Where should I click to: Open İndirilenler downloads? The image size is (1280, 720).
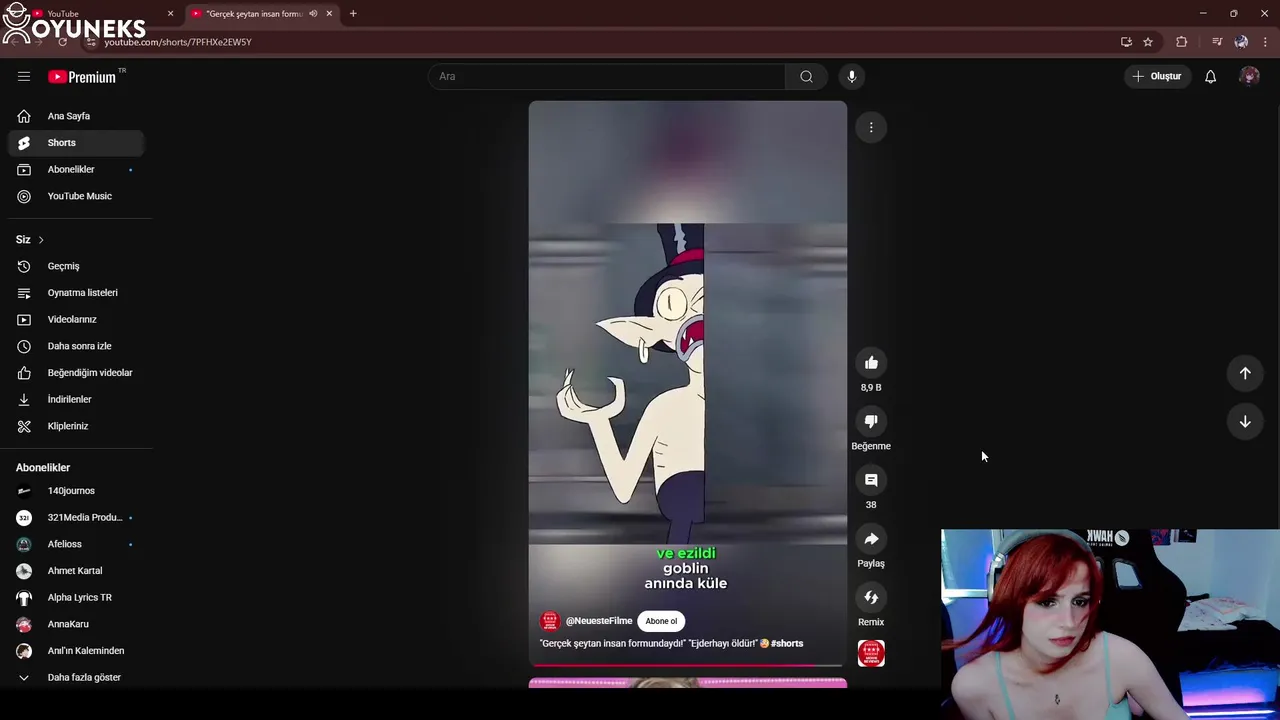pos(76,399)
